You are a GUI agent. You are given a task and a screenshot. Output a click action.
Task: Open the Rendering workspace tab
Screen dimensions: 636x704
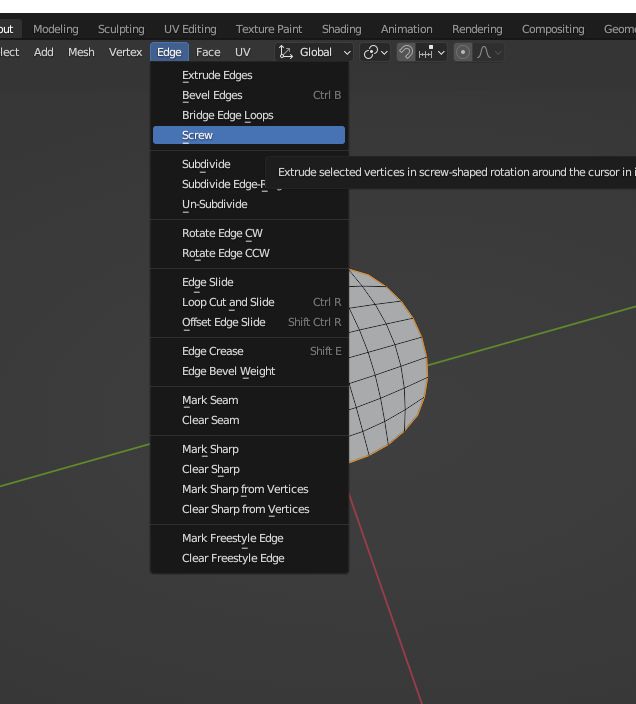click(477, 29)
